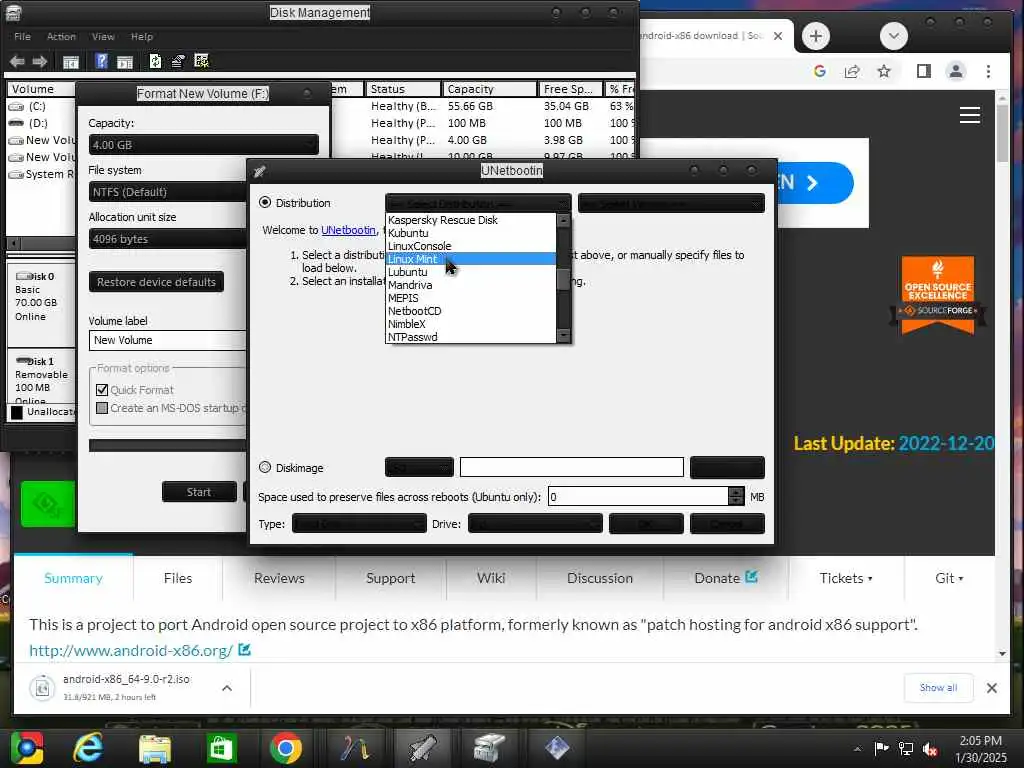Click the blue Help question-mark toolbar icon

(x=101, y=61)
